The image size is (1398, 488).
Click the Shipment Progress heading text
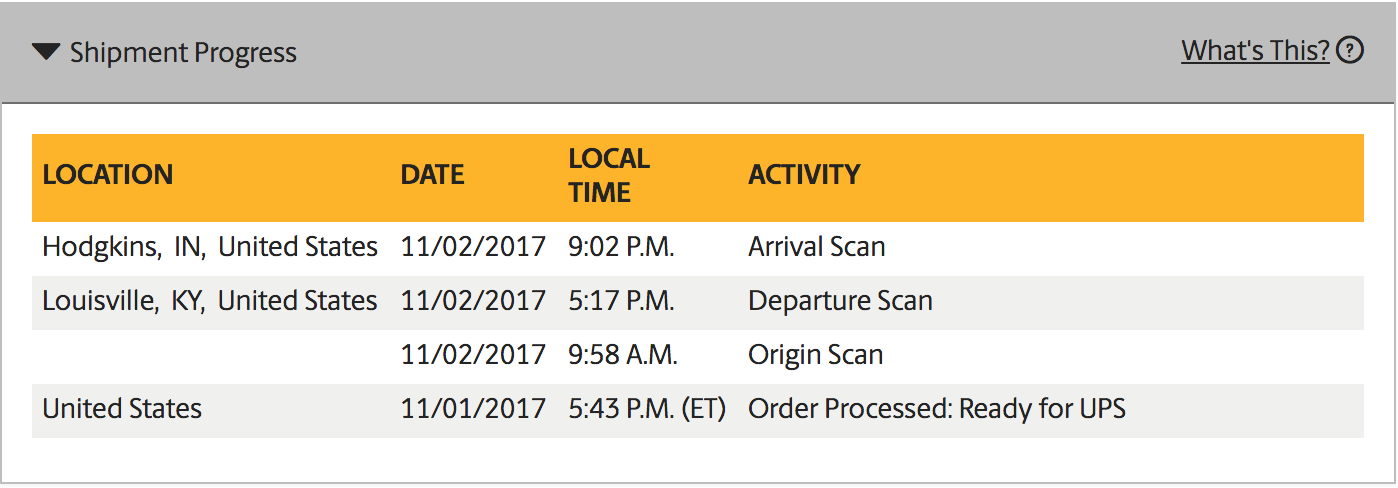tap(183, 52)
